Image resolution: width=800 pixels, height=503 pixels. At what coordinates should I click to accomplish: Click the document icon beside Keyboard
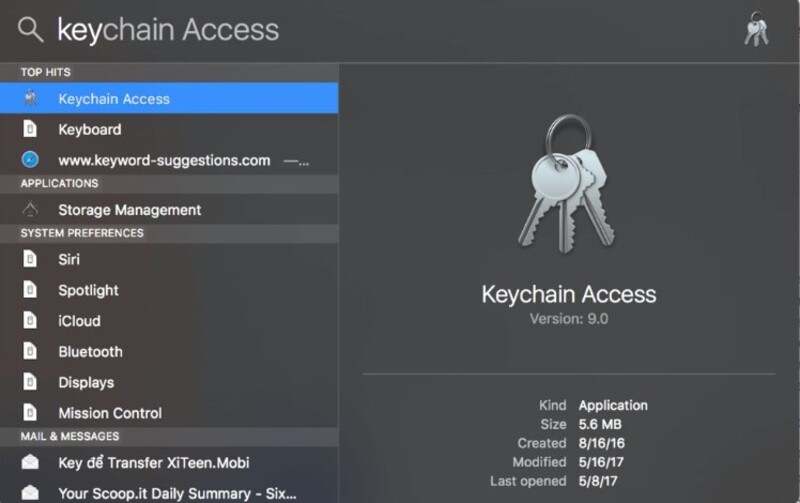coord(30,129)
